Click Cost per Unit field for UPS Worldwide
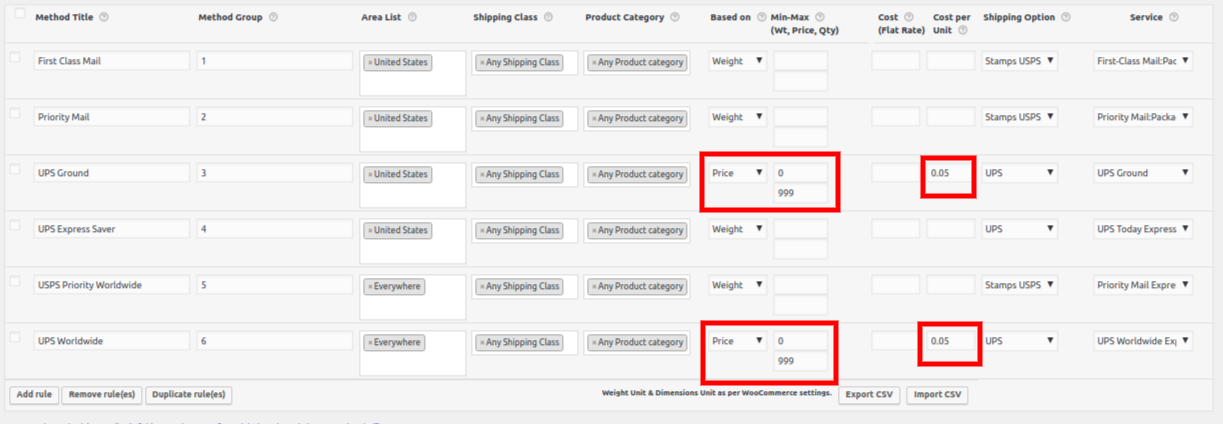This screenshot has height=424, width=1223. click(x=950, y=341)
